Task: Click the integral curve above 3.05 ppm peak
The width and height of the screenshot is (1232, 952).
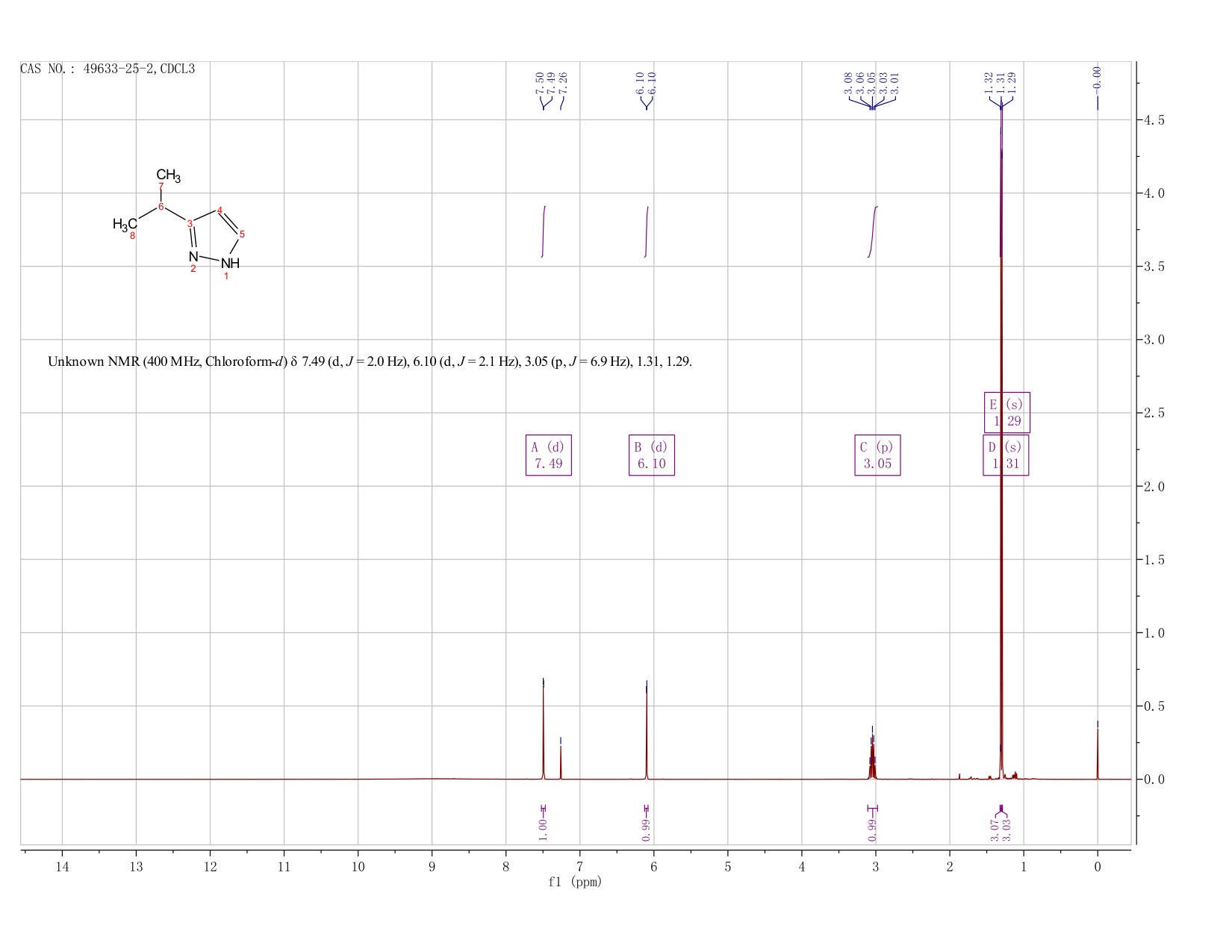Action: pyautogui.click(x=873, y=231)
